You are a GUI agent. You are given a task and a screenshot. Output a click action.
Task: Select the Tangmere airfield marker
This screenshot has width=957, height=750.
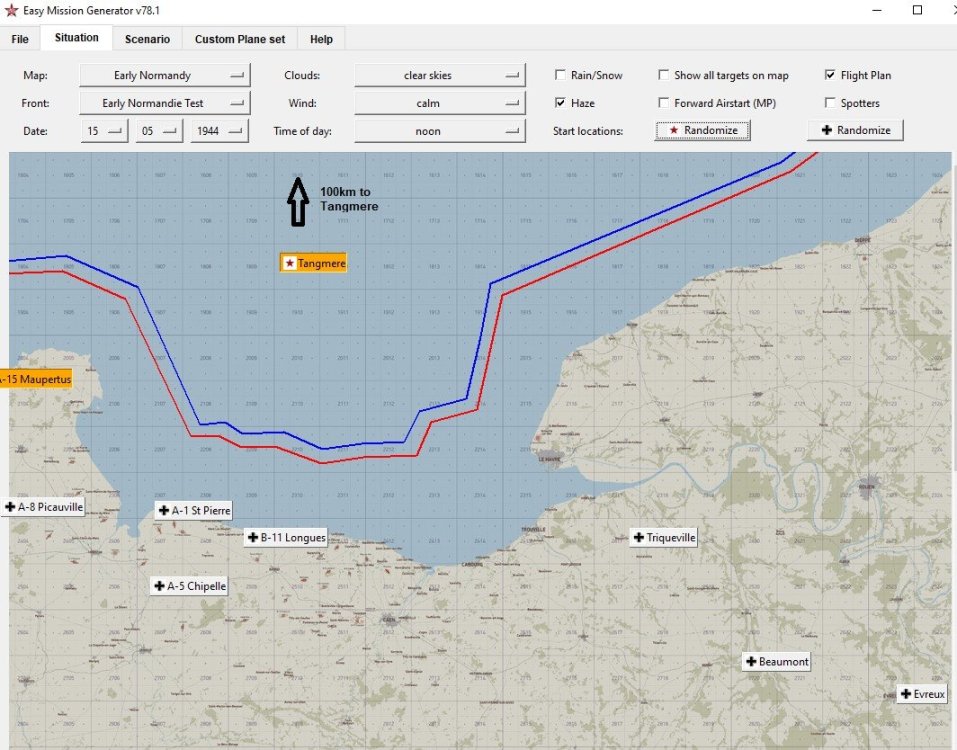point(313,263)
